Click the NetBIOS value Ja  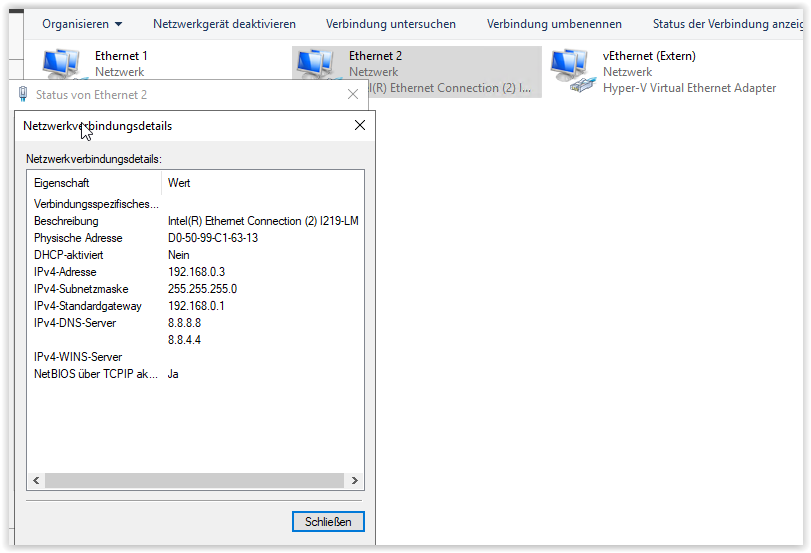pyautogui.click(x=173, y=374)
